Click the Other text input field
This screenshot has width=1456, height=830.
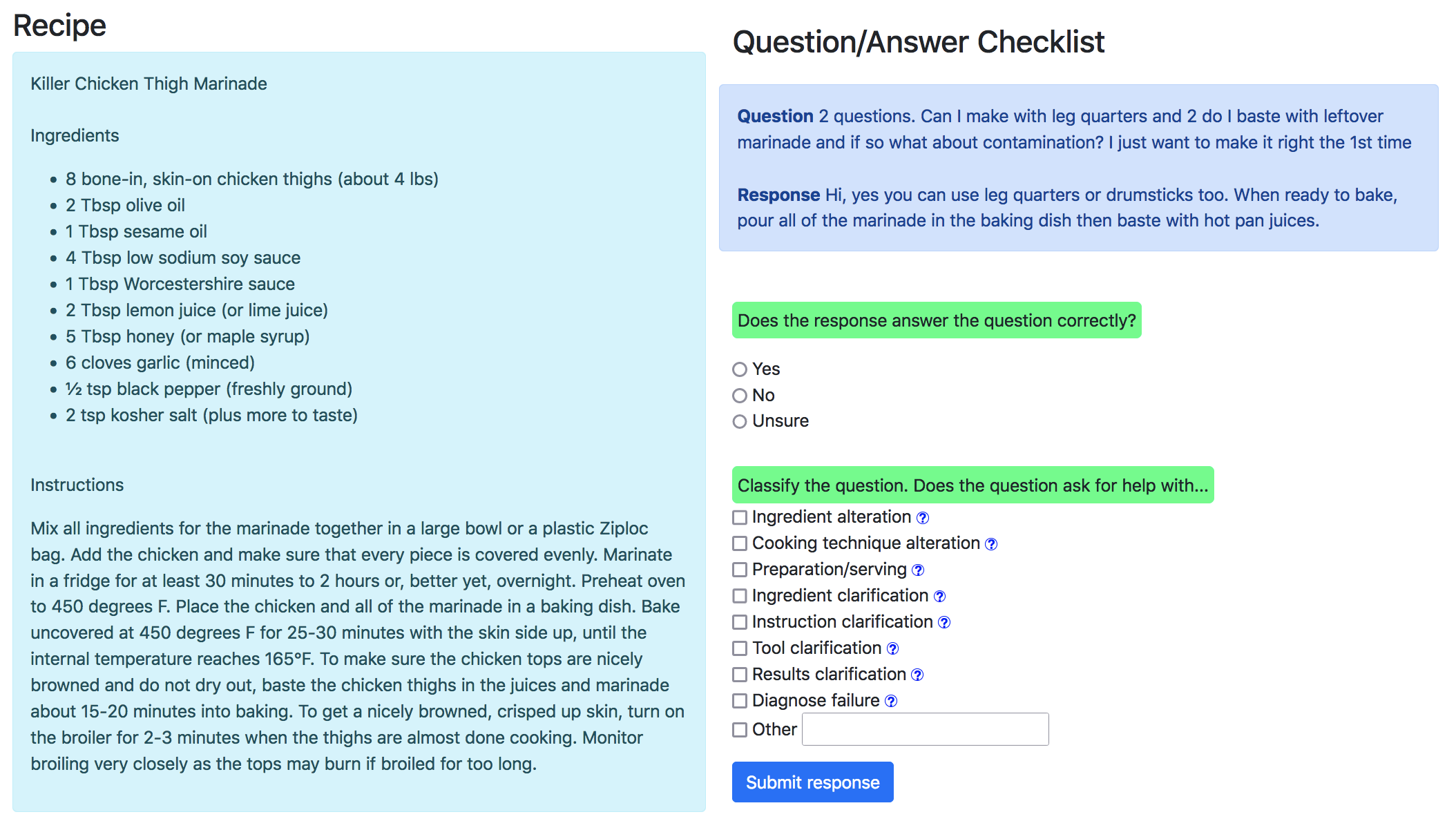pos(925,729)
